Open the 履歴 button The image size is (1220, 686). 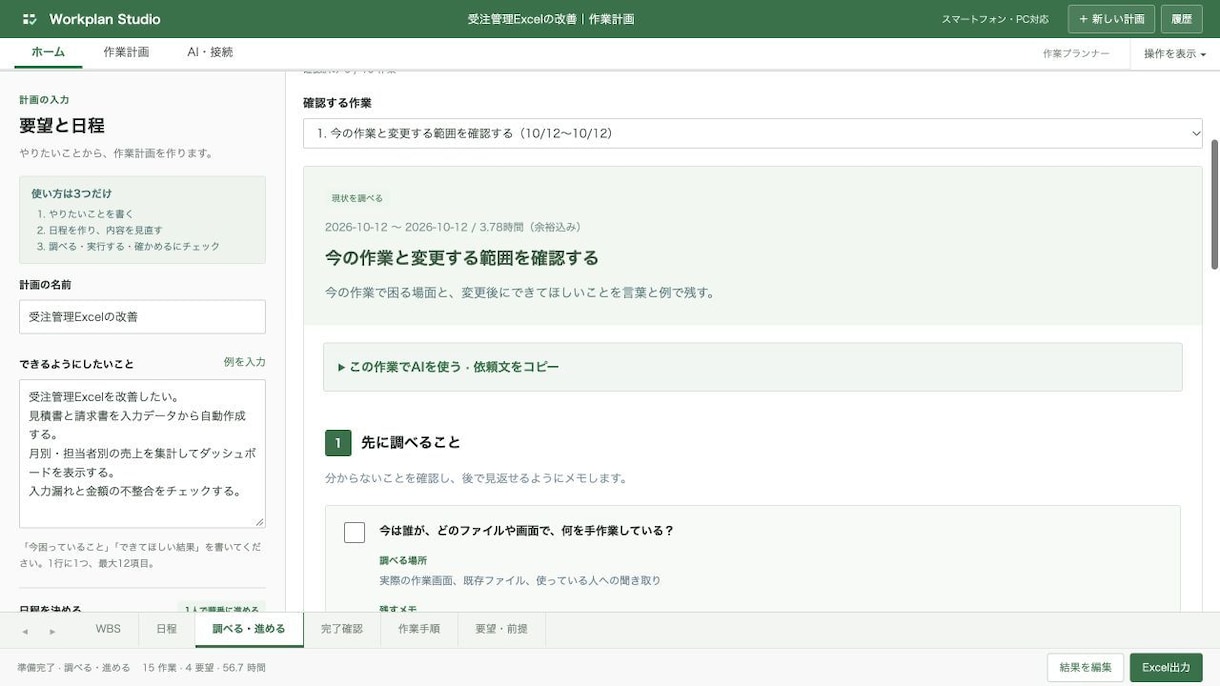1181,19
